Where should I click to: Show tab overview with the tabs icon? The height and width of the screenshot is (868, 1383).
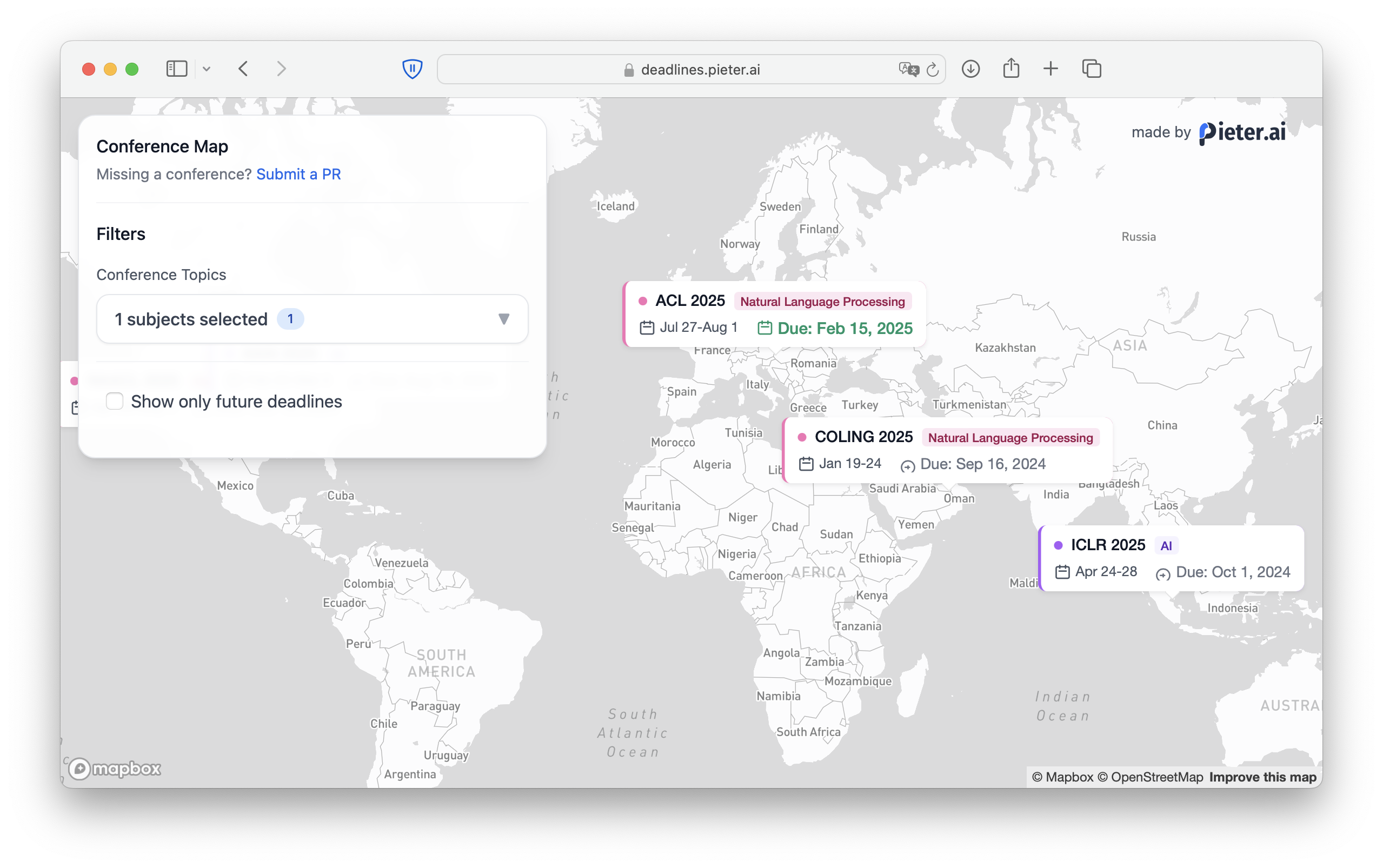pos(1091,68)
